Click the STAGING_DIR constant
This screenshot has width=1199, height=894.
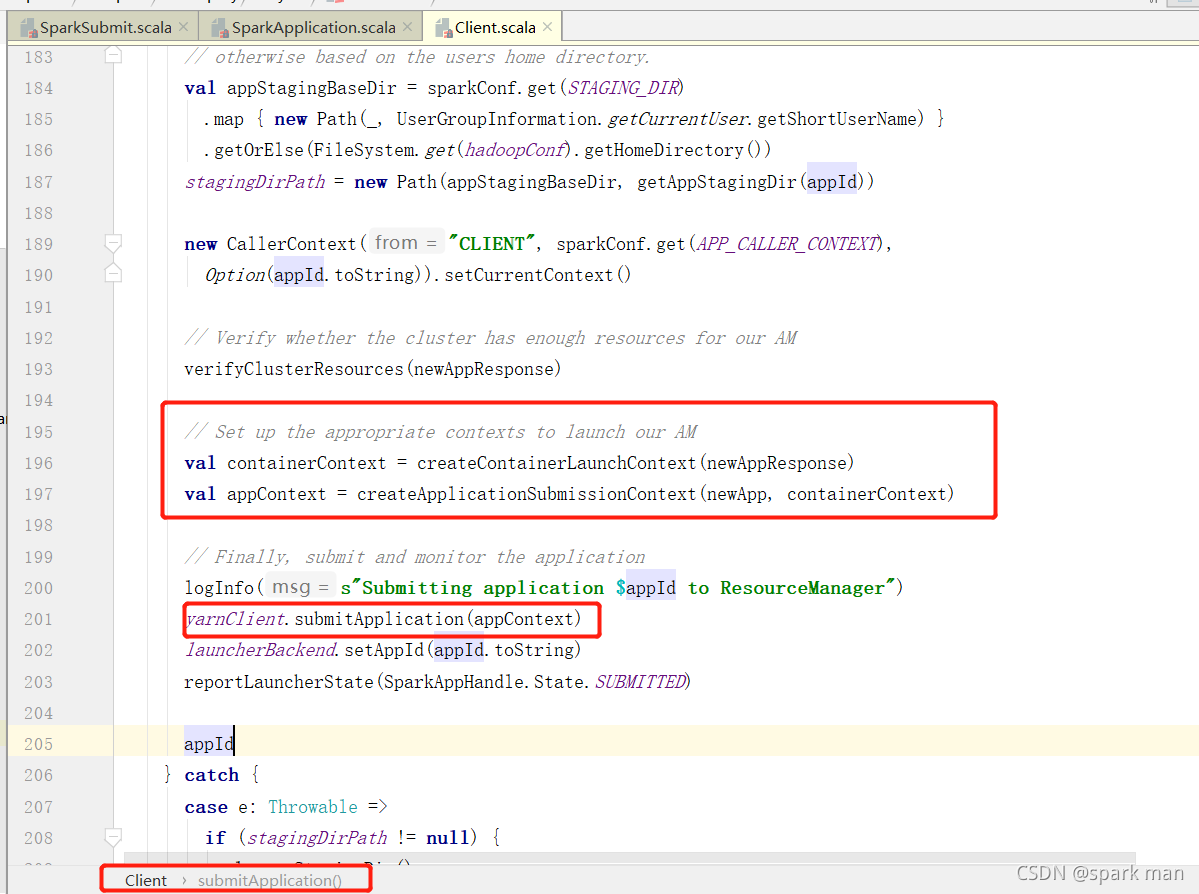[623, 88]
